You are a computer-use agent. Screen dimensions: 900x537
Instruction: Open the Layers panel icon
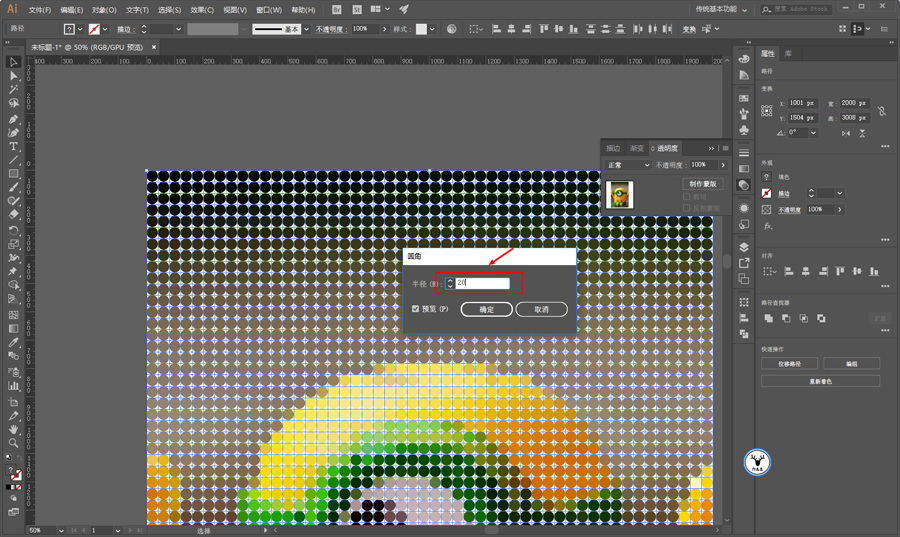click(x=744, y=247)
